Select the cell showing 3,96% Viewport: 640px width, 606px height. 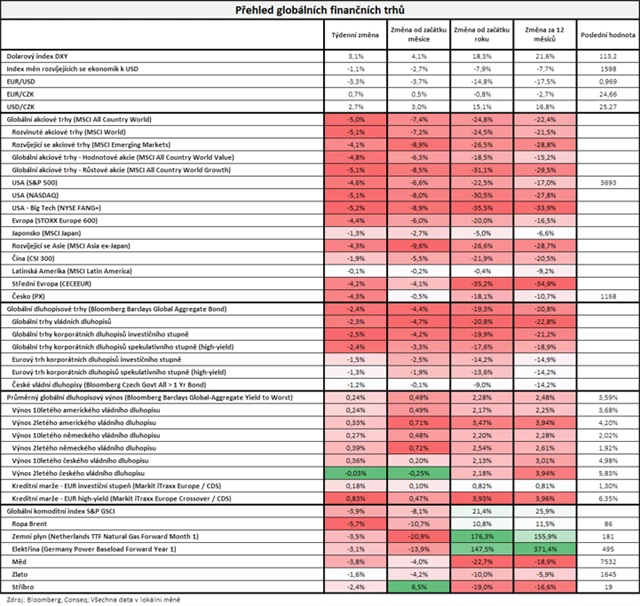click(544, 497)
